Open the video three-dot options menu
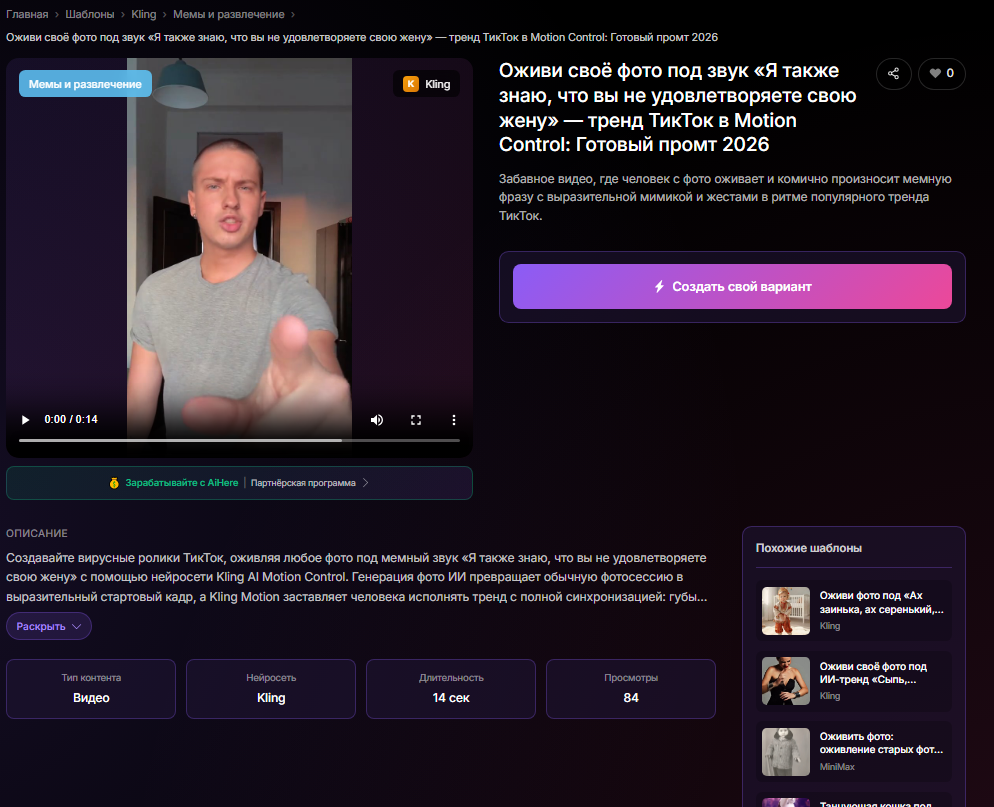 click(454, 420)
